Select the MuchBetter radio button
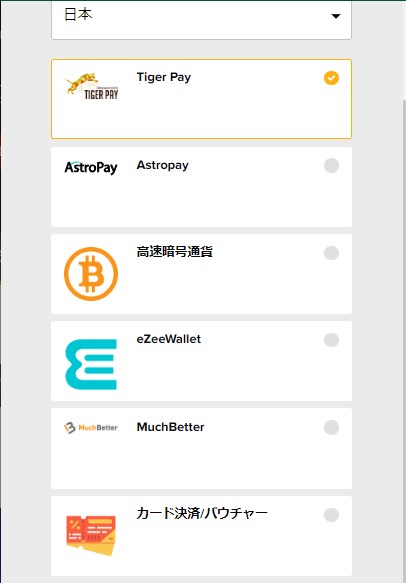Image resolution: width=406 pixels, height=583 pixels. (x=331, y=427)
